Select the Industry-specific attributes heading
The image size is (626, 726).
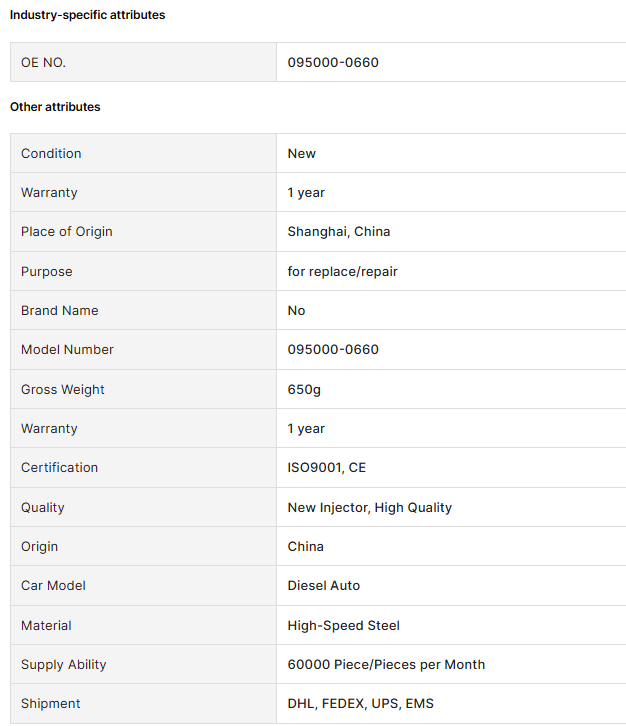pos(88,15)
